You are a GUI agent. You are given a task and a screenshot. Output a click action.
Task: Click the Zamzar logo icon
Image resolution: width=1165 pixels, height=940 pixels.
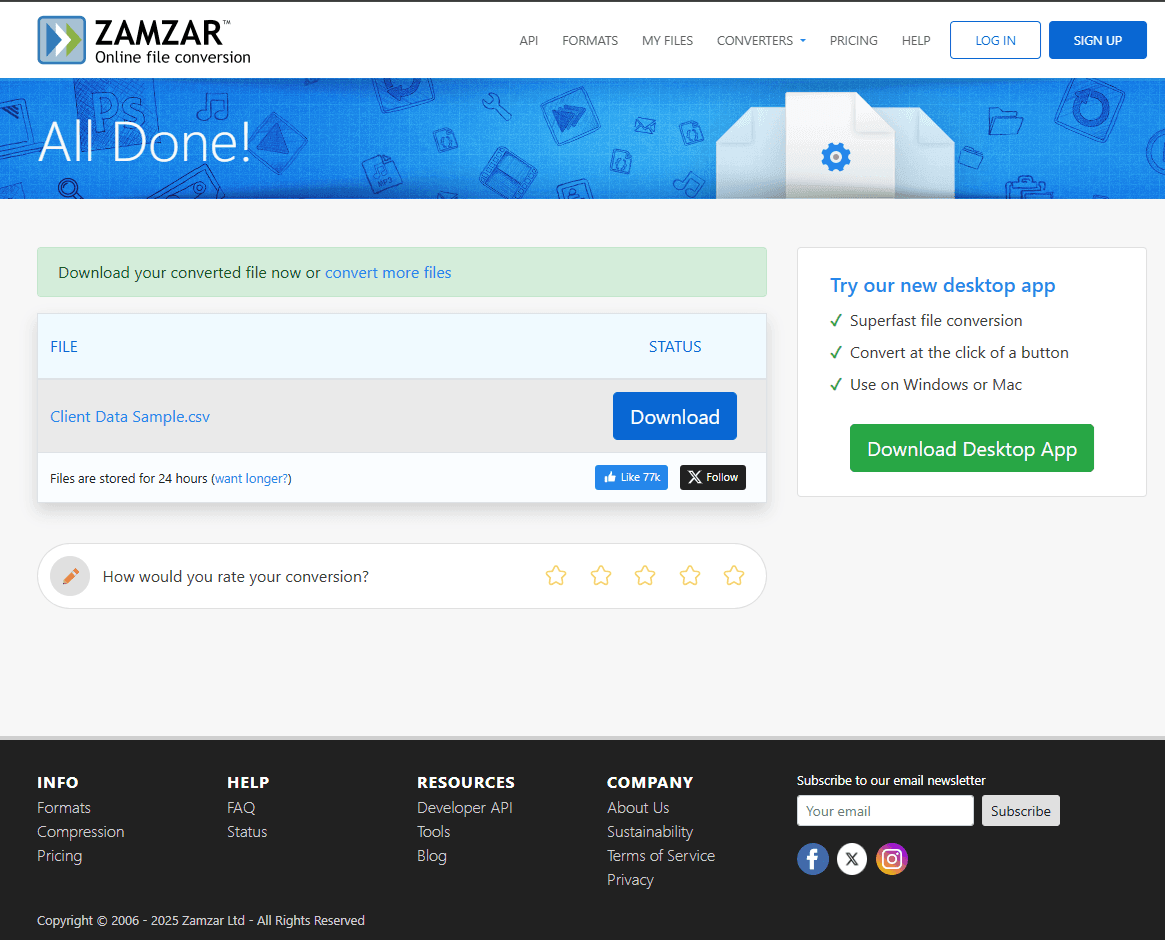pyautogui.click(x=62, y=40)
